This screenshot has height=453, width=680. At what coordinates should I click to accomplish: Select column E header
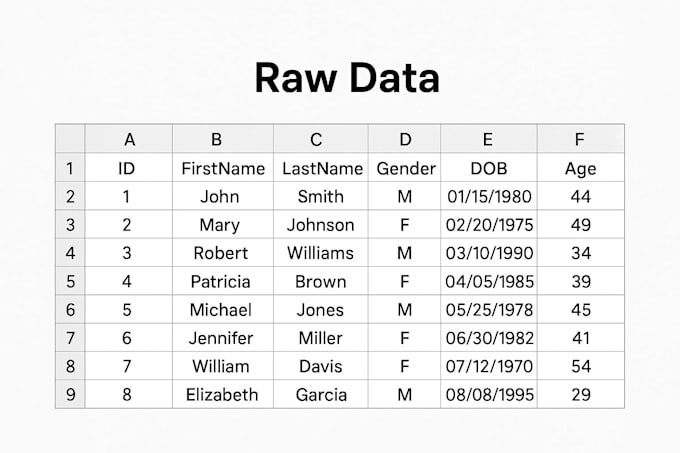coord(489,139)
